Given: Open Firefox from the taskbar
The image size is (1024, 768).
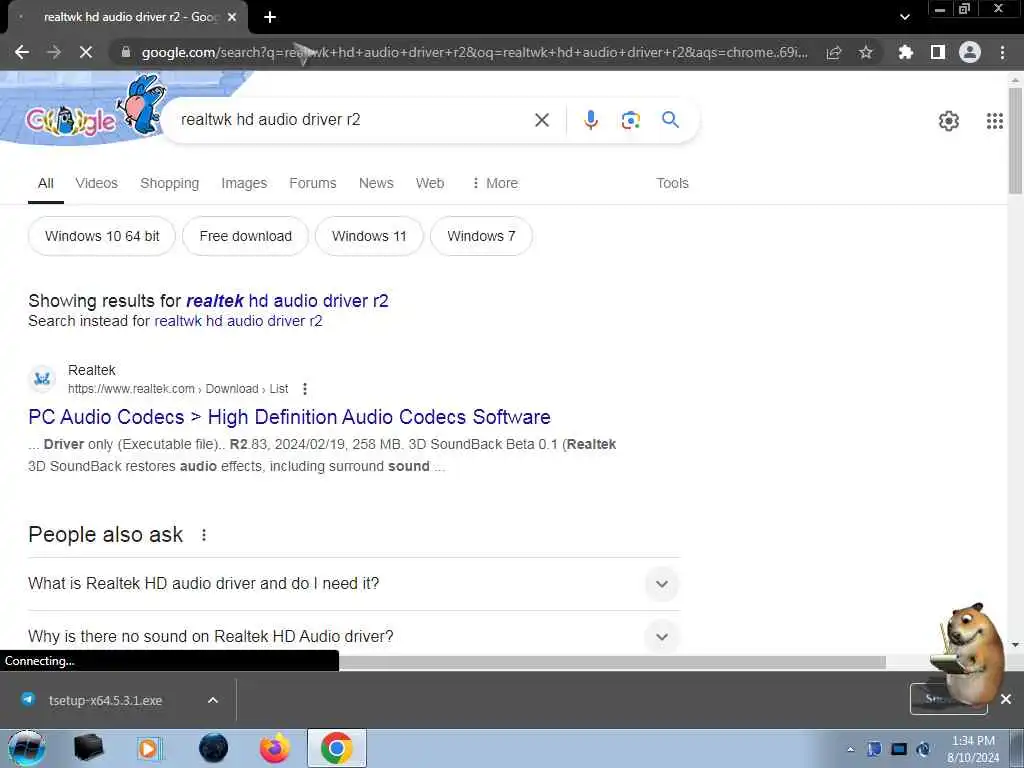Looking at the screenshot, I should (x=274, y=748).
